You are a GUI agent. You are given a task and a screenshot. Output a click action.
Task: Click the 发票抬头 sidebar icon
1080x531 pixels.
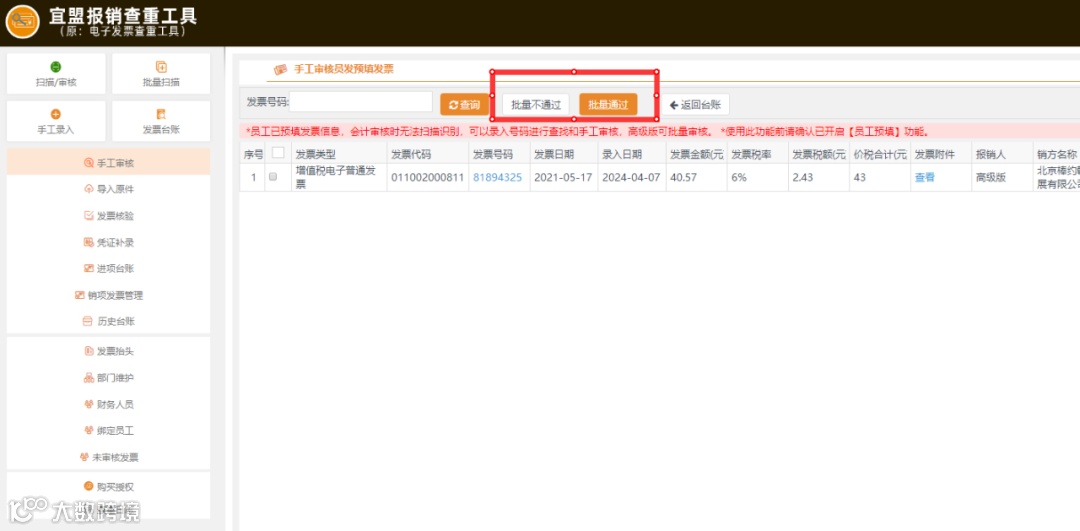pyautogui.click(x=88, y=351)
